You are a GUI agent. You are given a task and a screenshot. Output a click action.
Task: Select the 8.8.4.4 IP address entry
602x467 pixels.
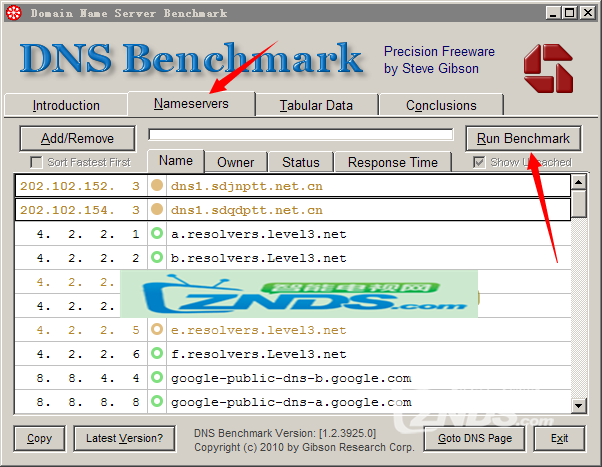click(x=88, y=378)
